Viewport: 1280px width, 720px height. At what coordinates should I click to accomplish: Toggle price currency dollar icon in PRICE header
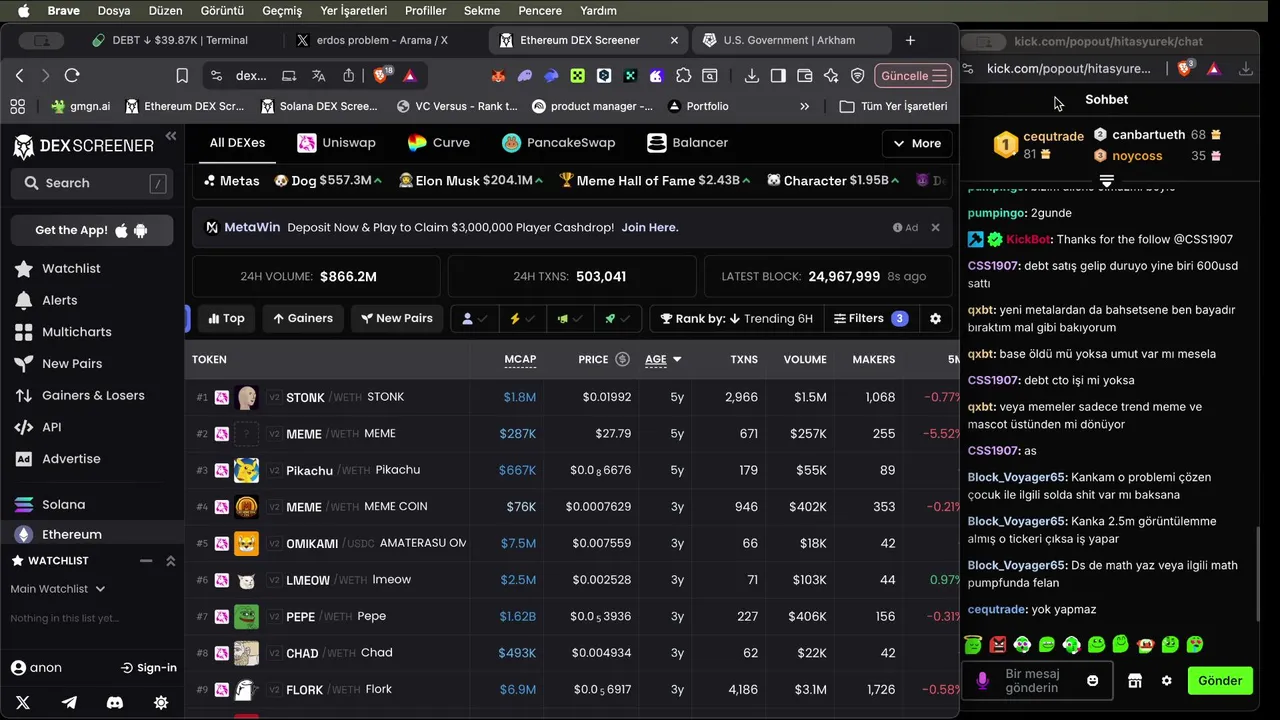click(622, 359)
